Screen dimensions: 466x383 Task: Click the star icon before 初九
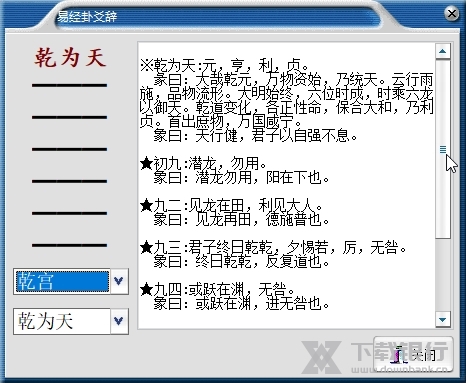[146, 163]
